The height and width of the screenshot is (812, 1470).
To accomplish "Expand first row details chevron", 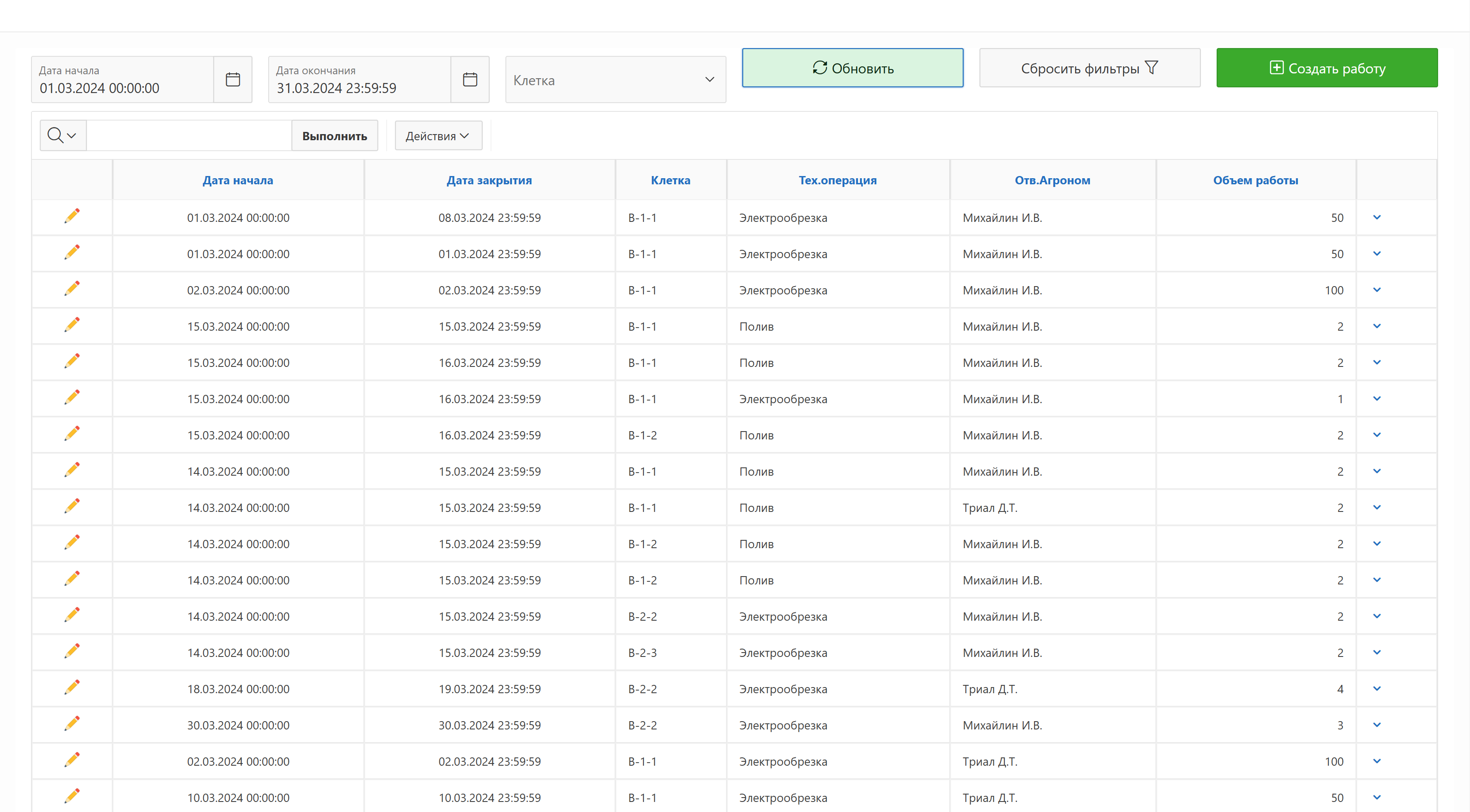I will click(1377, 218).
